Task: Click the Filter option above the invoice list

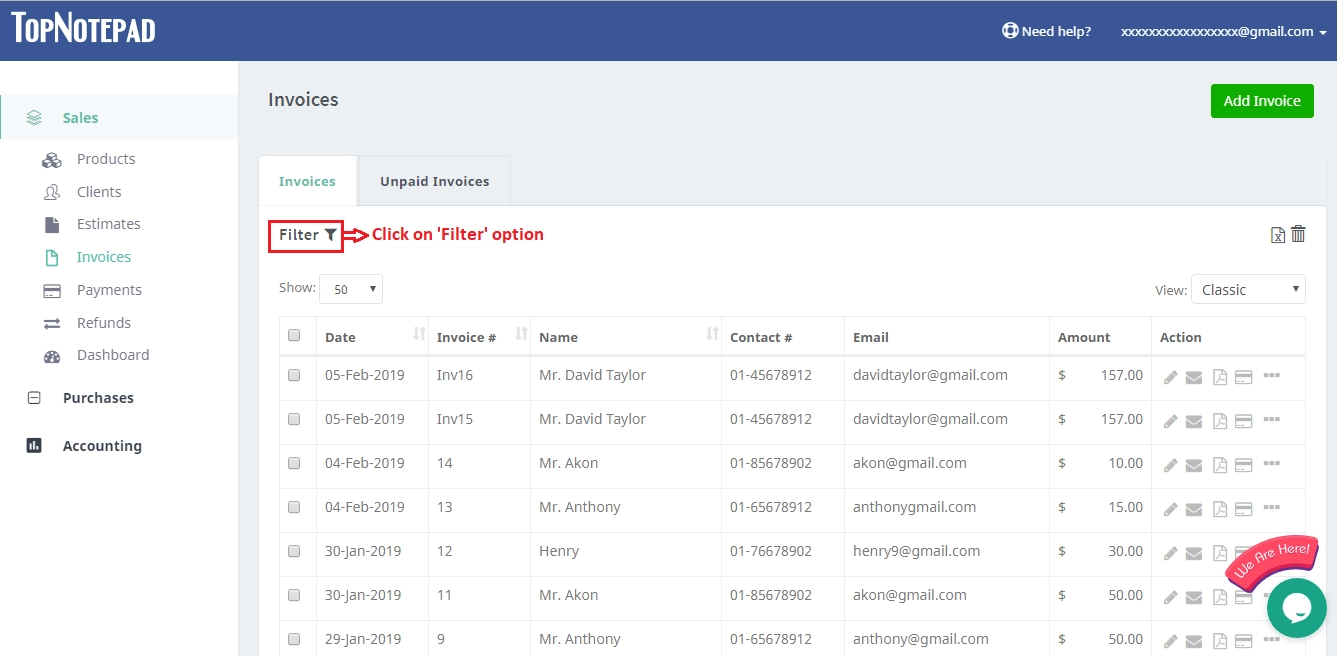Action: coord(305,235)
